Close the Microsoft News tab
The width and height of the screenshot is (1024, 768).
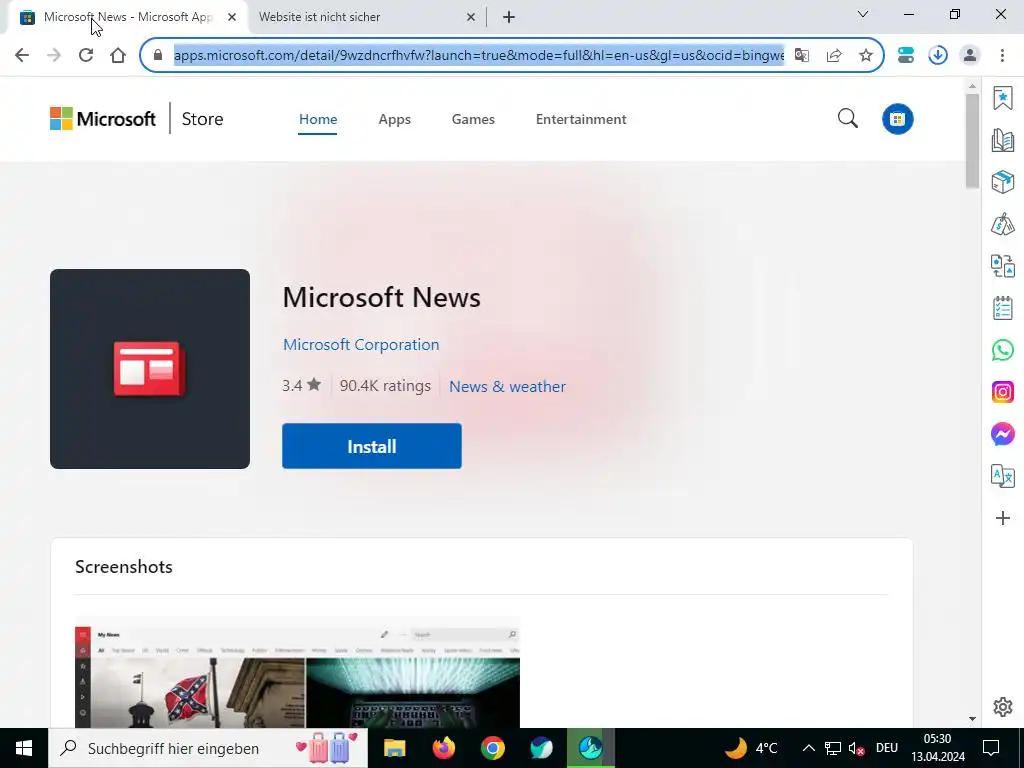232,17
